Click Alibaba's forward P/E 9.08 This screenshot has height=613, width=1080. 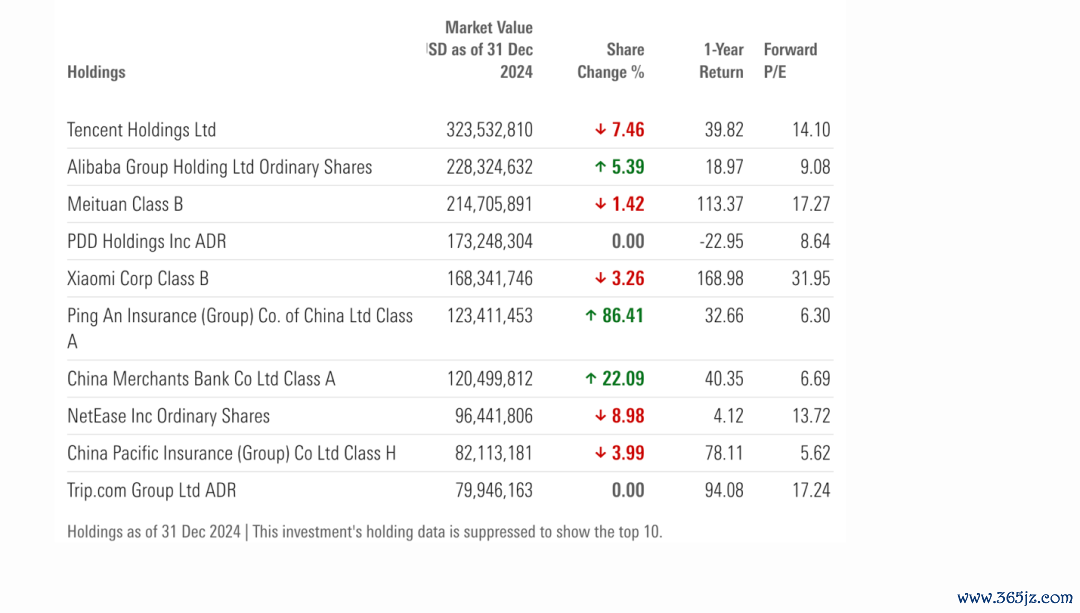tap(815, 167)
